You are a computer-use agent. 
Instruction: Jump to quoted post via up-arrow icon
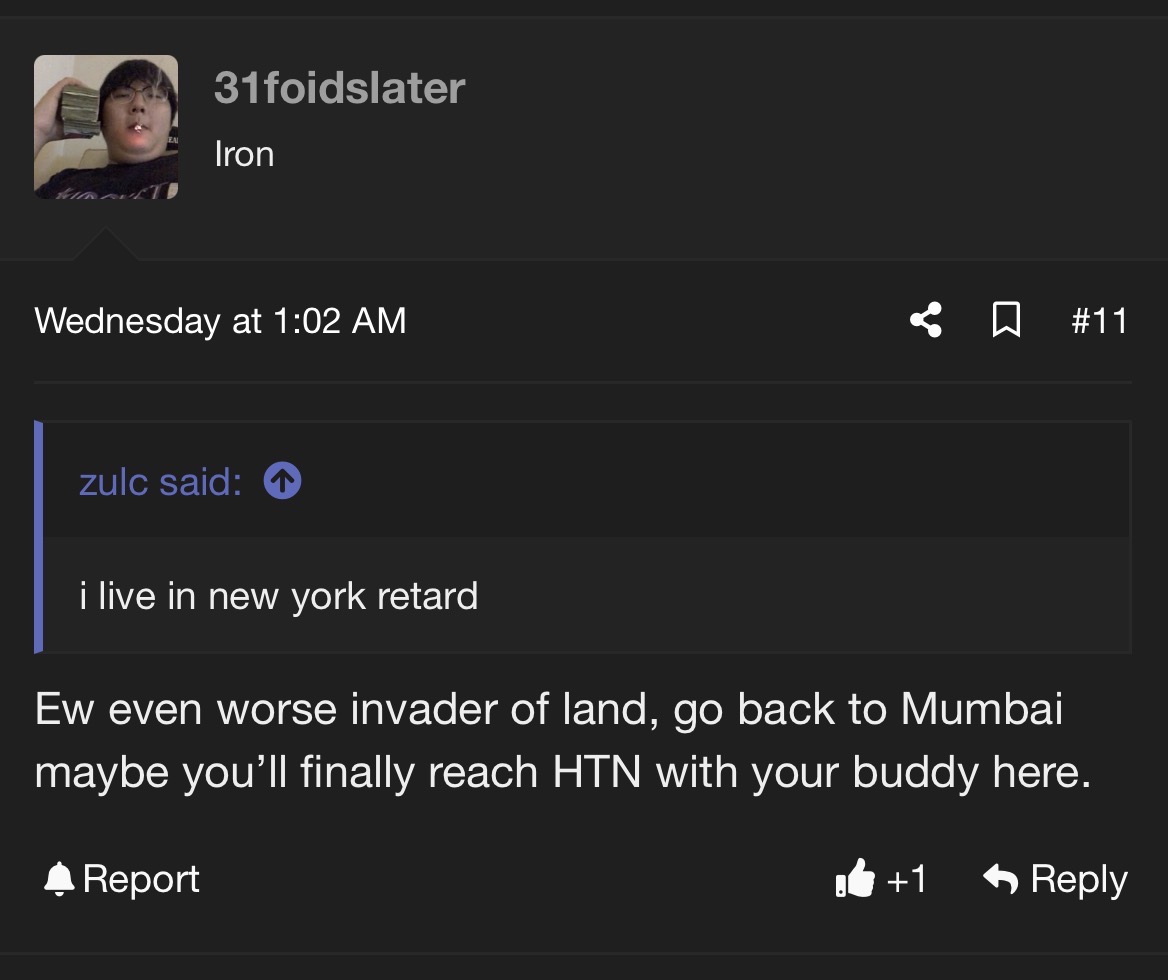282,480
